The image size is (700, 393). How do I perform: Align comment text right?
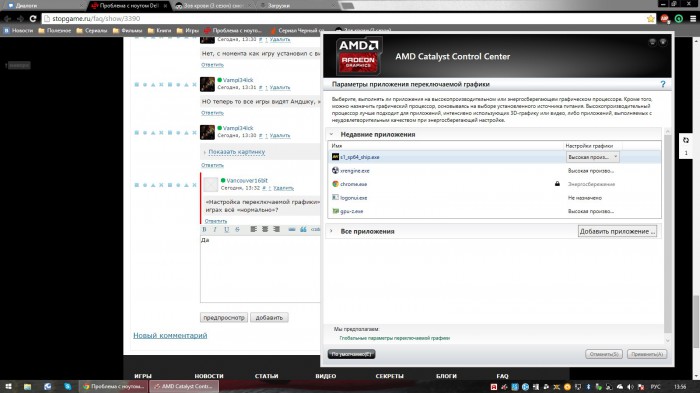pos(276,229)
